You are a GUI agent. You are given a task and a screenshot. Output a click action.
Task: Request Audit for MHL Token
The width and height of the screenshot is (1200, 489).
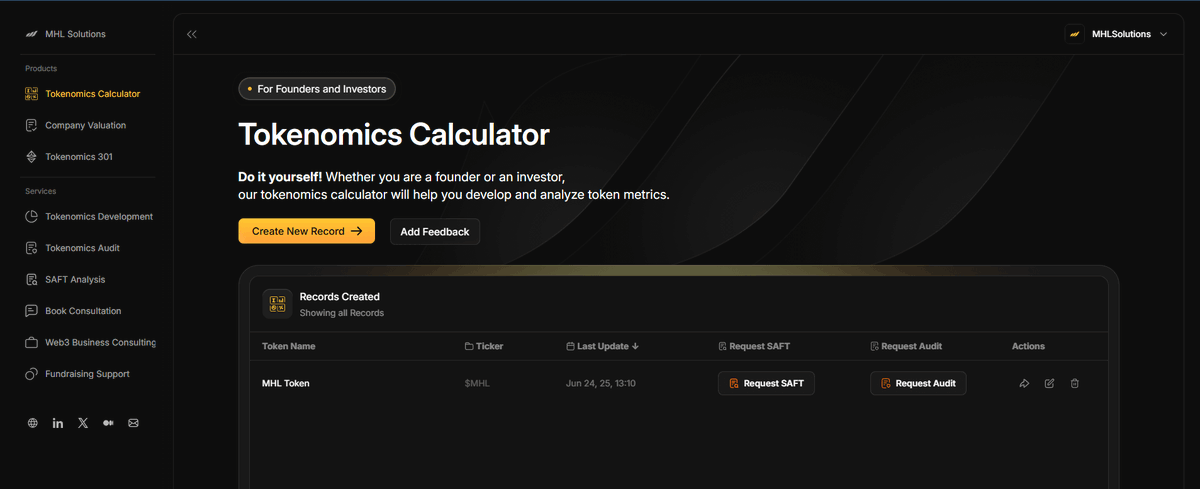(918, 383)
